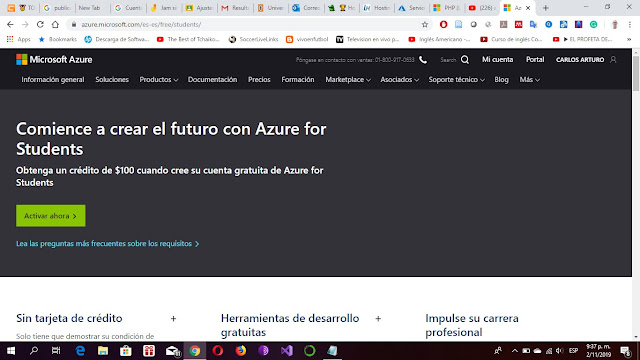Viewport: 640px width, 360px height.
Task: Go to Precios page
Action: pyautogui.click(x=259, y=80)
